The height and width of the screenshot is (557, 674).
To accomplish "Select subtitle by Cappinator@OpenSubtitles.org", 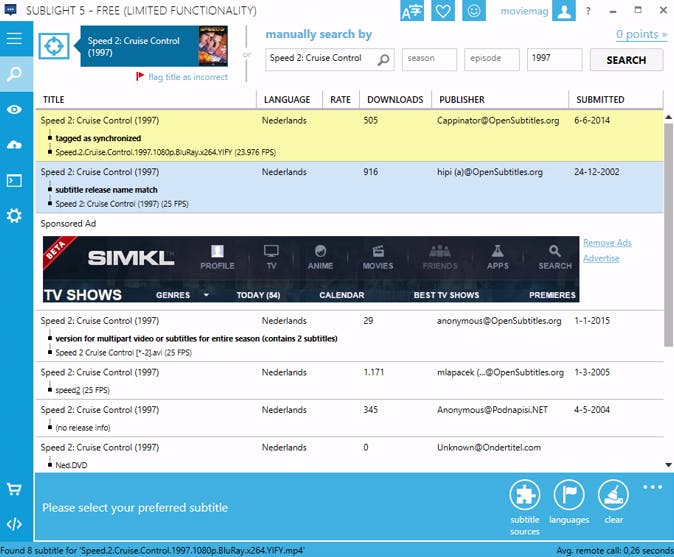I will point(349,136).
